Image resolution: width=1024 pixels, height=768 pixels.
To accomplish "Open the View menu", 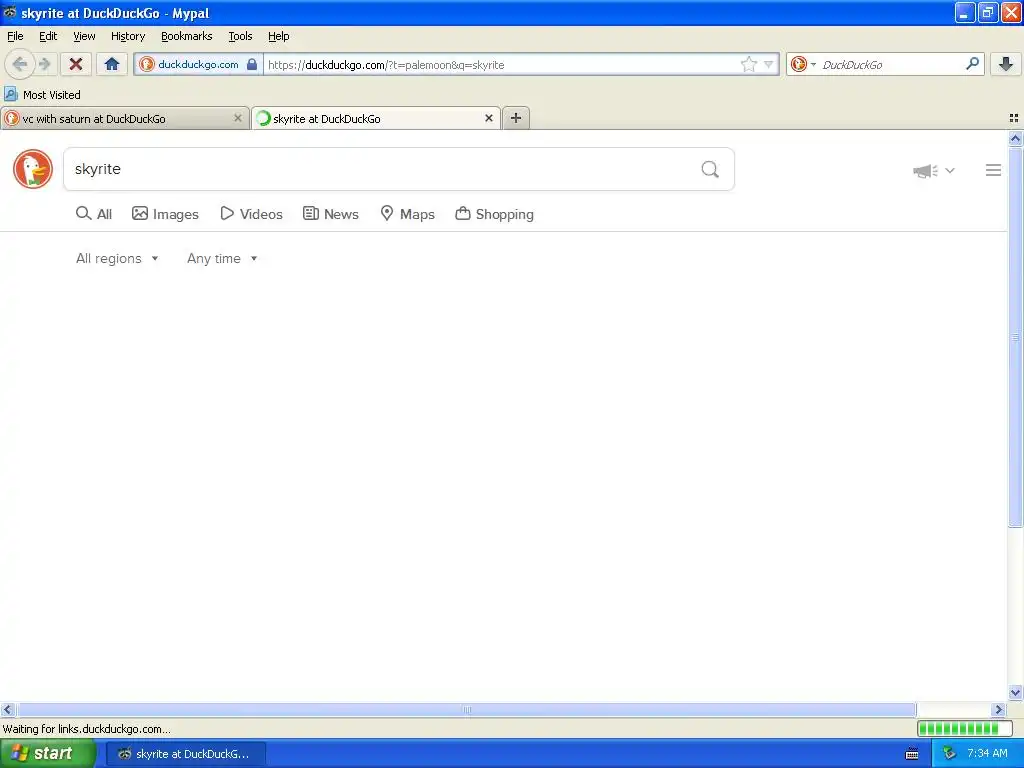I will [x=84, y=36].
